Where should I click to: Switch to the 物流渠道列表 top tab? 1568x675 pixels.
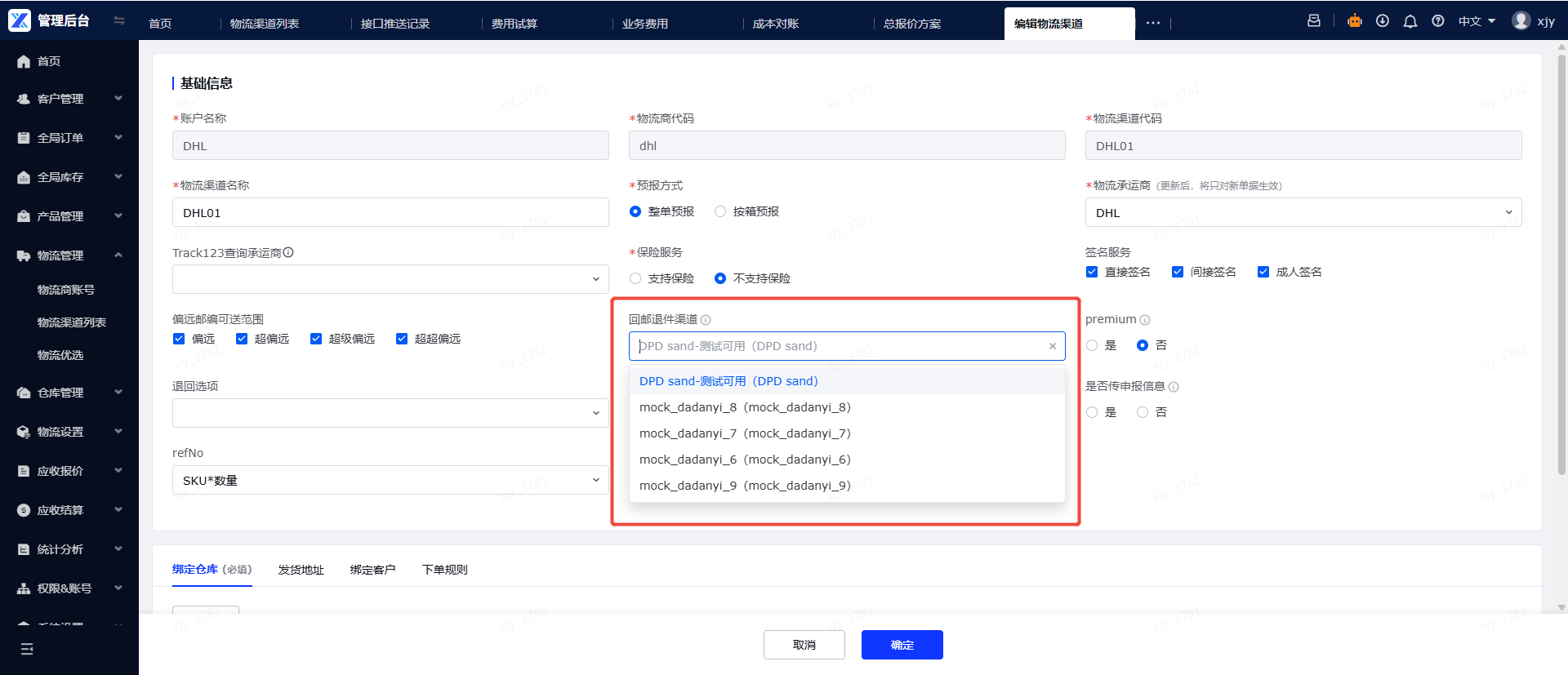pos(265,24)
